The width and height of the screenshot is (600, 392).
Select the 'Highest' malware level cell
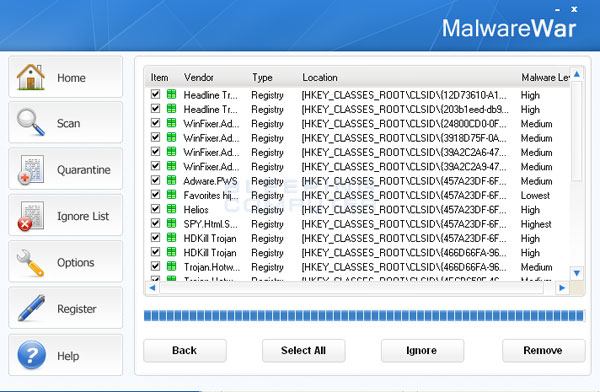(x=536, y=224)
